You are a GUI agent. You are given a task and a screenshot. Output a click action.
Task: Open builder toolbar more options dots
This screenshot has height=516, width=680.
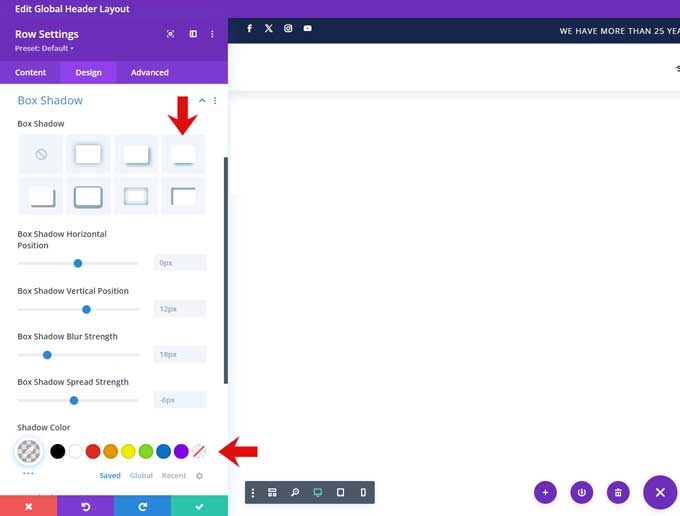[x=253, y=493]
